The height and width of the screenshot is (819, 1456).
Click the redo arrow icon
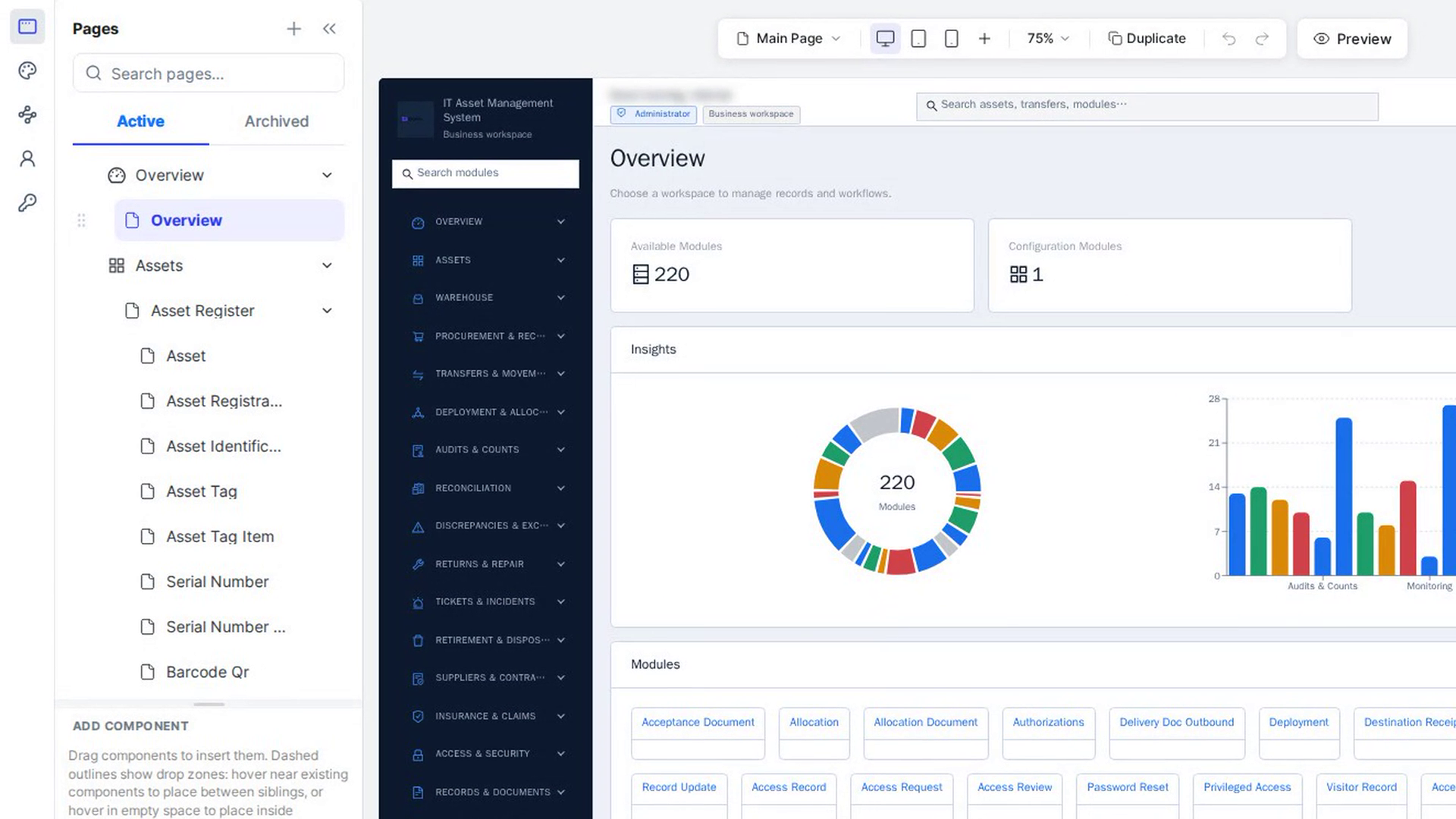pyautogui.click(x=1262, y=39)
